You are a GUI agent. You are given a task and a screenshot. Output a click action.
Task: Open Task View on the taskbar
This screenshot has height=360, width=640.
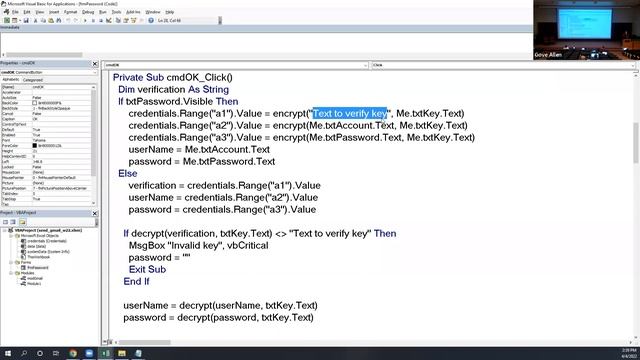click(x=56, y=353)
